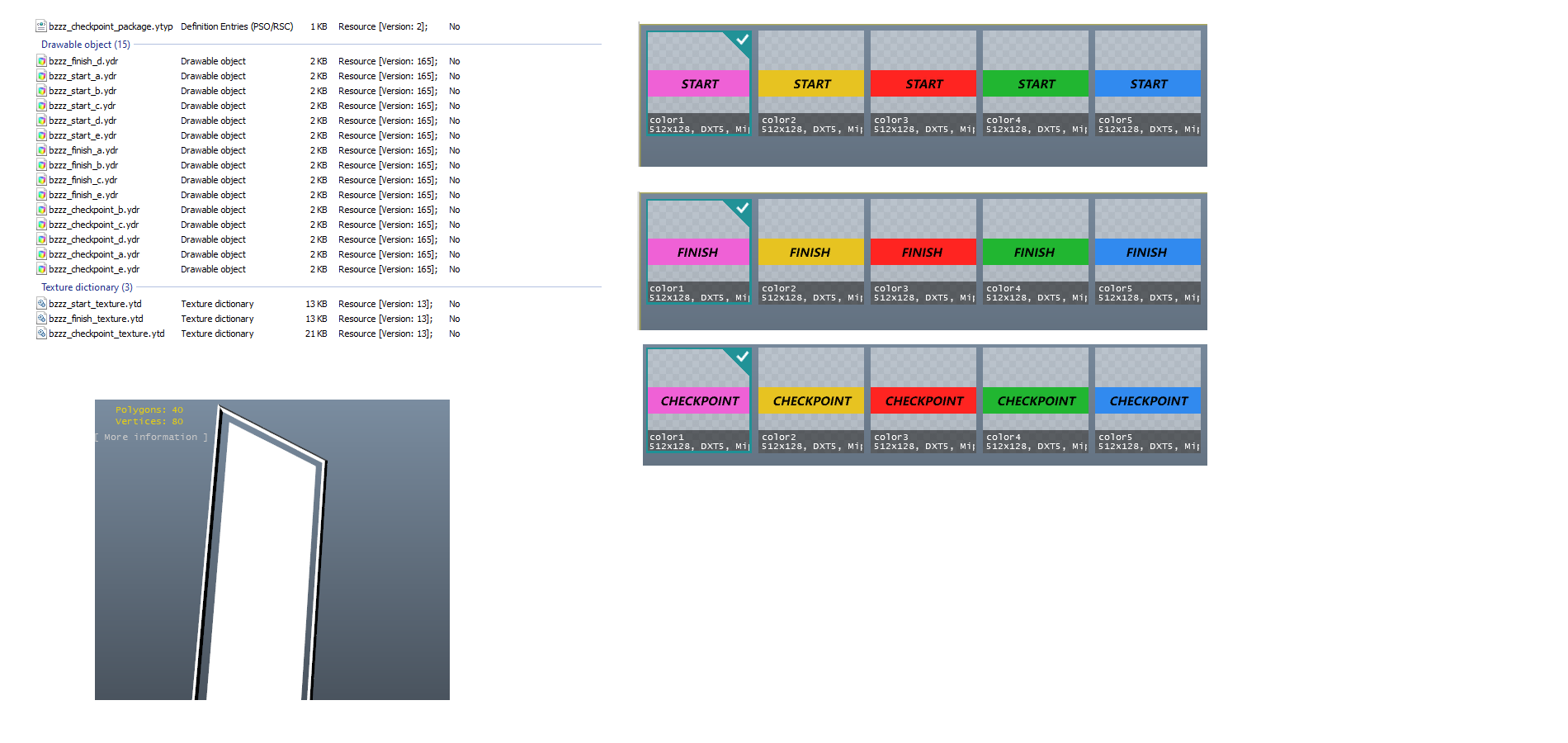Click the bzzz_finish_d.ydr drawable icon

tap(41, 61)
